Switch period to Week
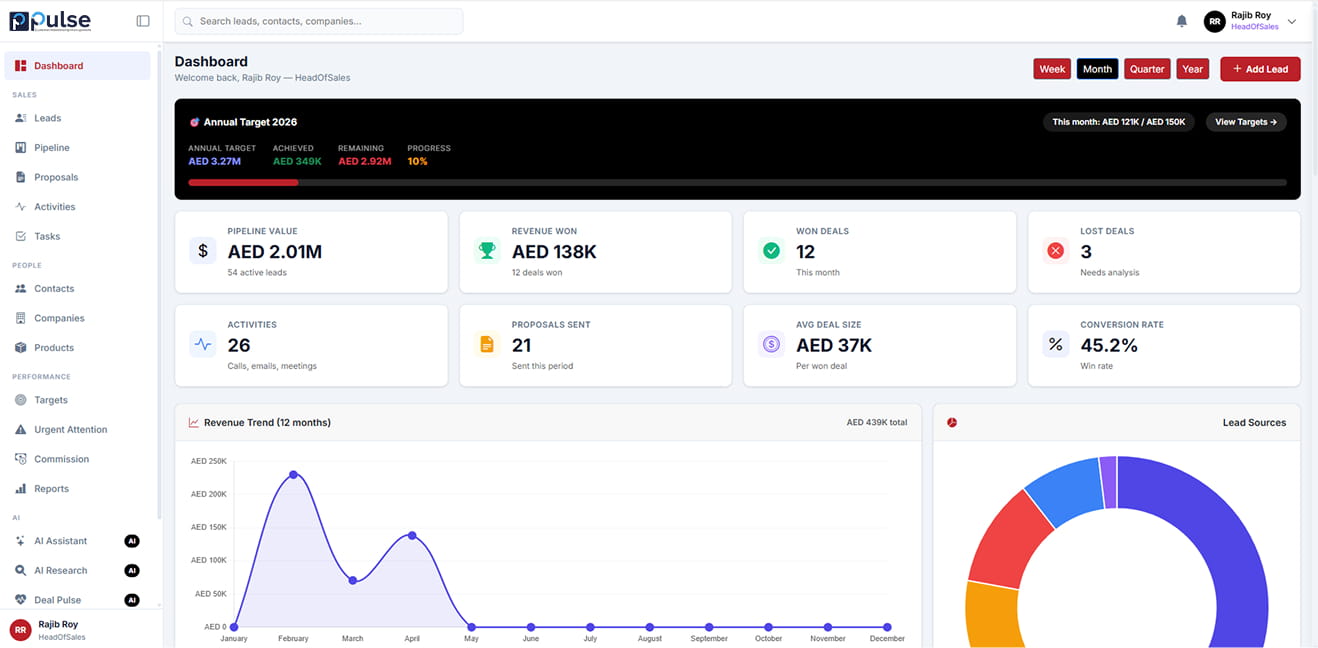The image size is (1318, 648). pos(1052,69)
